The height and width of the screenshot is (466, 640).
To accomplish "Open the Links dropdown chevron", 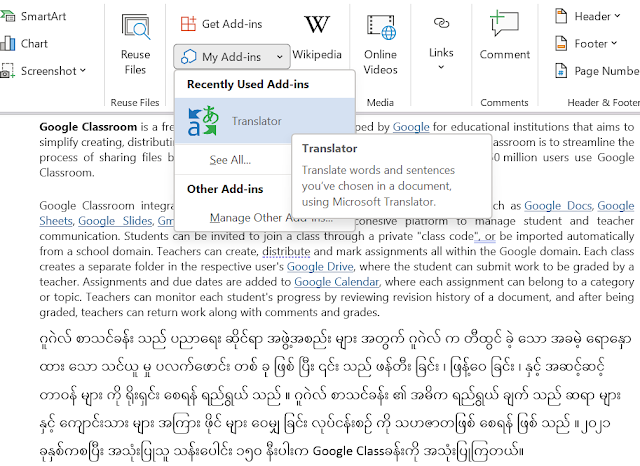I will point(441,67).
